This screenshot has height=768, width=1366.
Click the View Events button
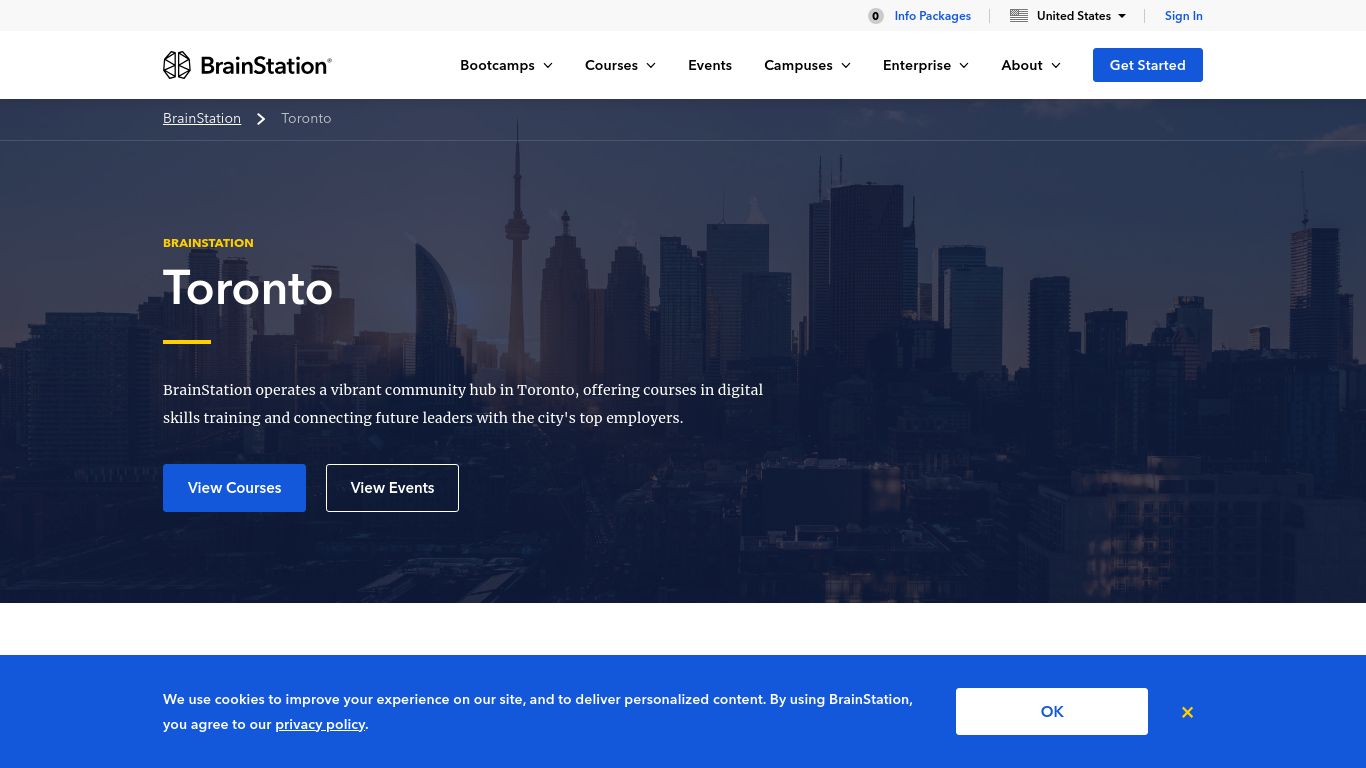tap(392, 488)
